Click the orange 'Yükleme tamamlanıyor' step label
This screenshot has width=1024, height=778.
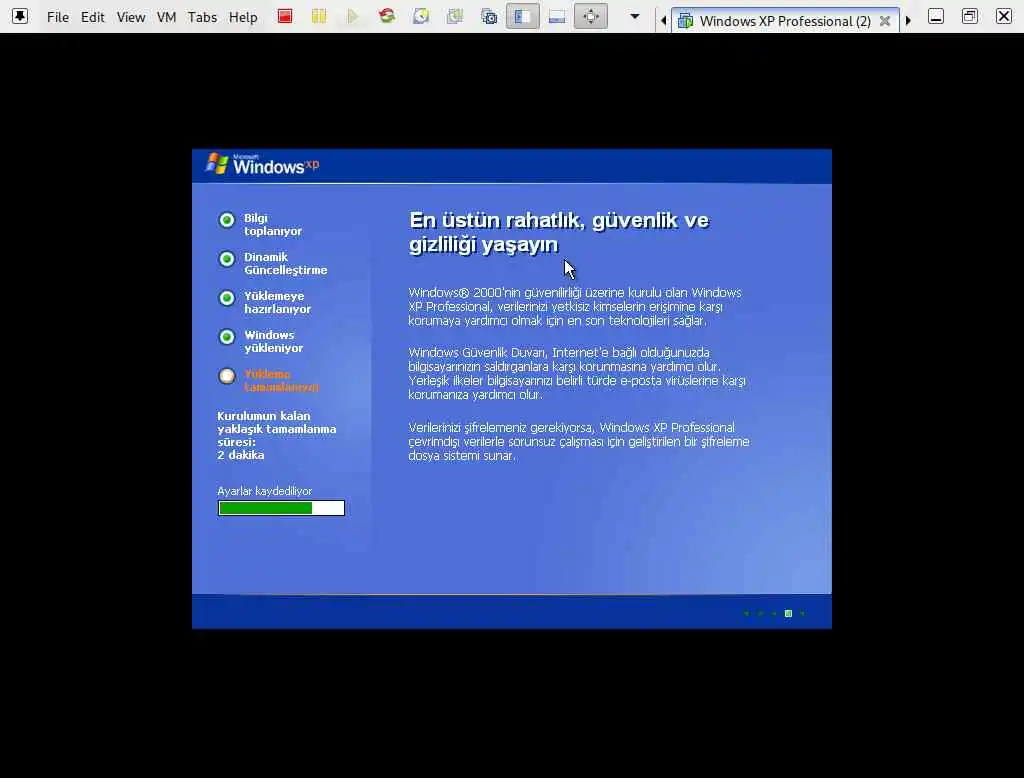(x=281, y=380)
